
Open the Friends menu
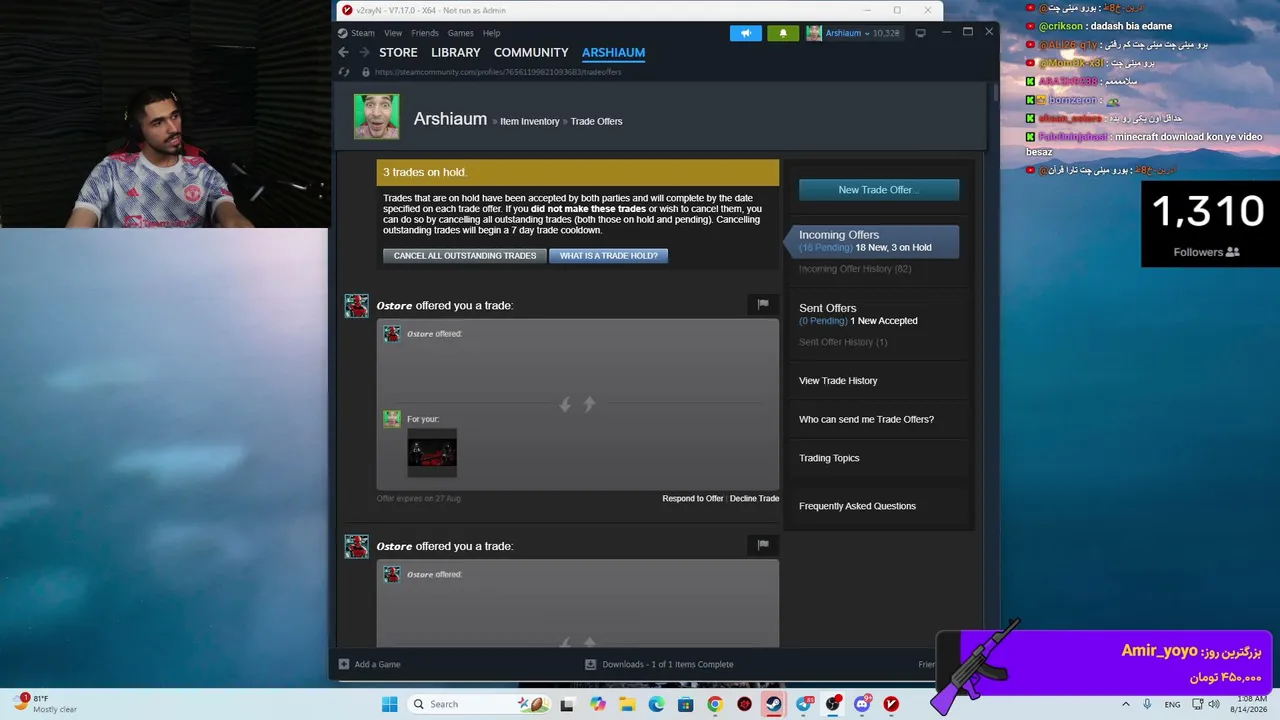tap(425, 33)
